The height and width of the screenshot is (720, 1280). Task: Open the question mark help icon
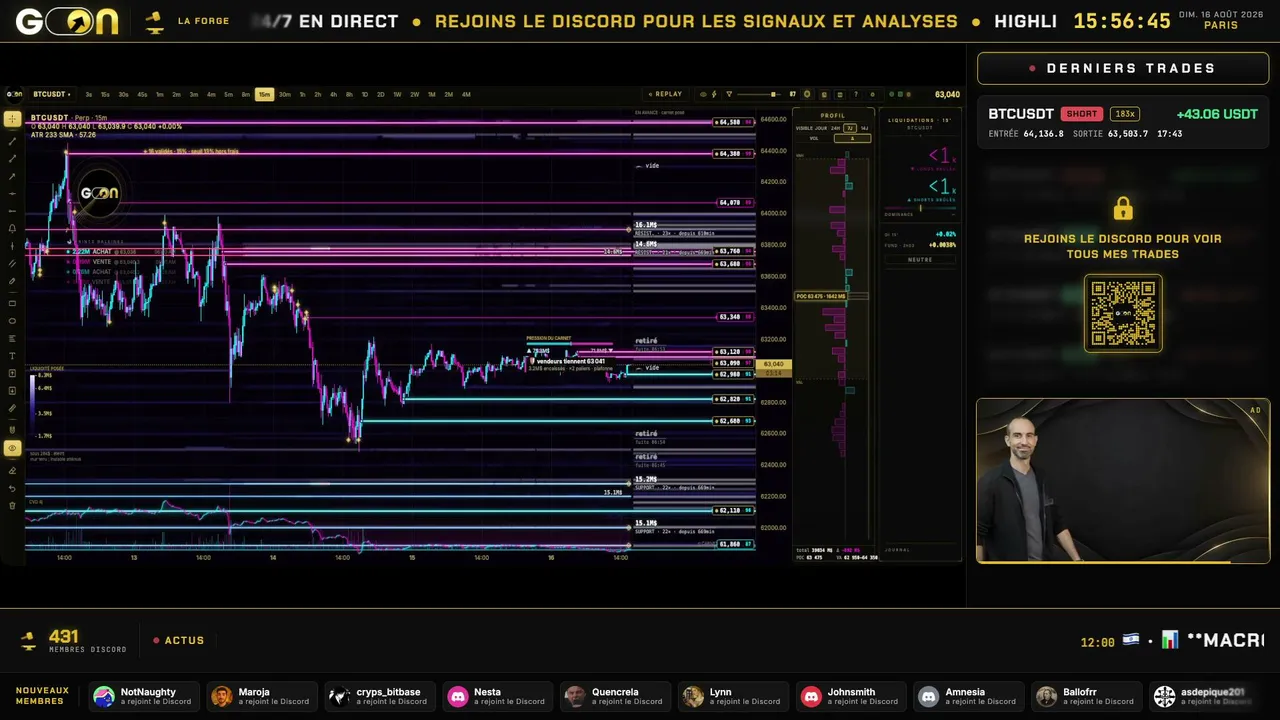856,94
